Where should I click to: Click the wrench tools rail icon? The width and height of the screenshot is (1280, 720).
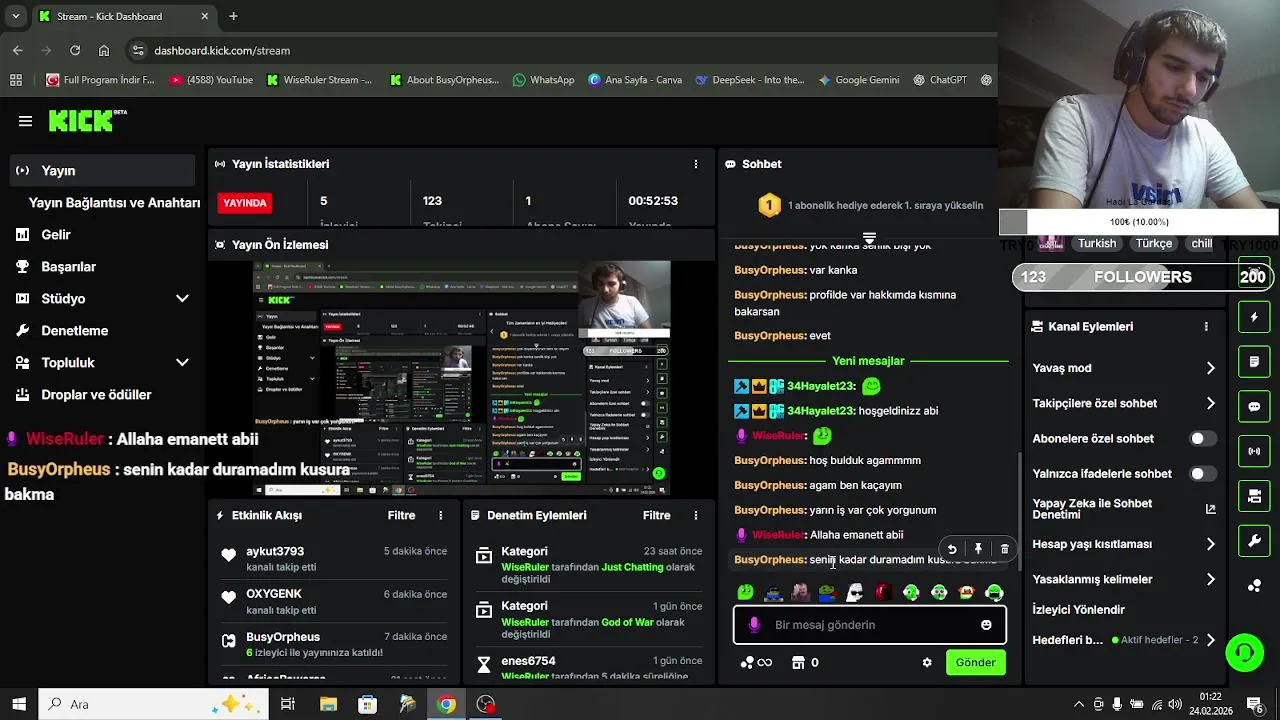click(x=1254, y=542)
